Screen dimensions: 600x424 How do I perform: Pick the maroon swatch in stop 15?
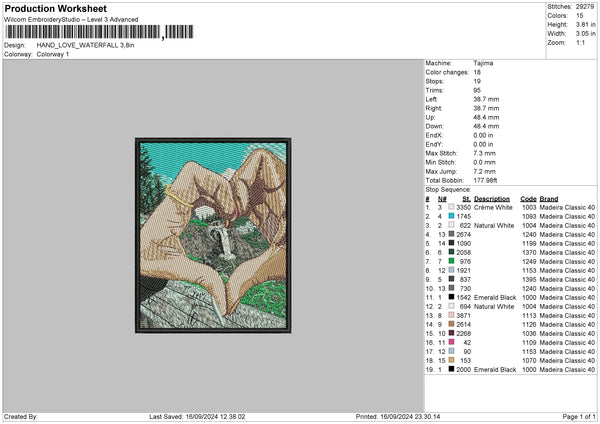(x=452, y=333)
